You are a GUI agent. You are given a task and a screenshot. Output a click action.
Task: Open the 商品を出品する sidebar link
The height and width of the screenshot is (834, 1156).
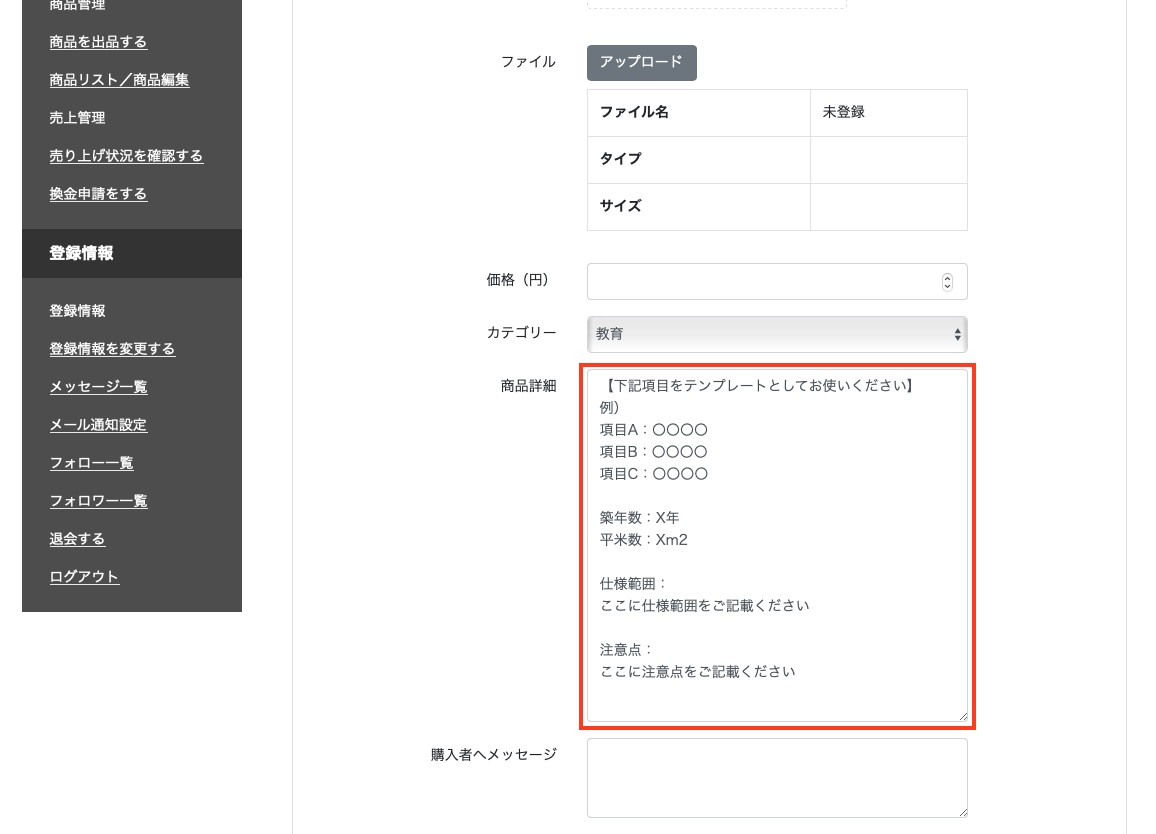click(x=98, y=42)
